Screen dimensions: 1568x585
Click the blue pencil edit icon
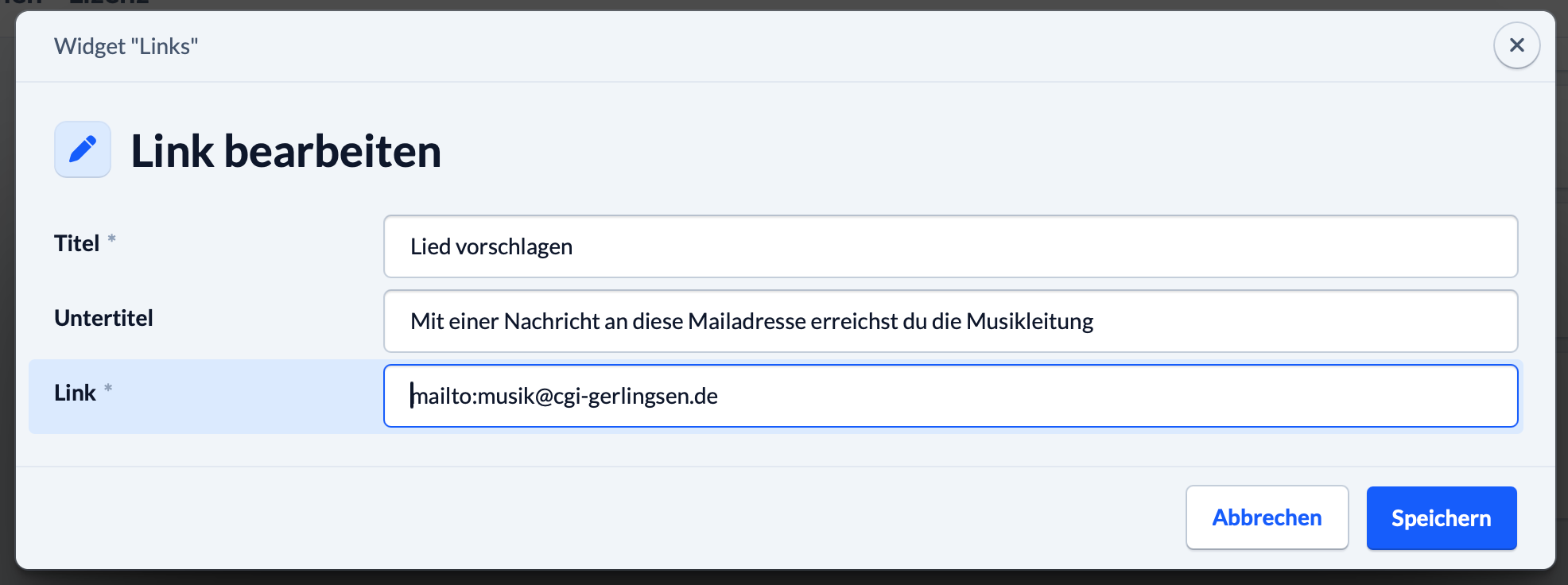pyautogui.click(x=83, y=149)
